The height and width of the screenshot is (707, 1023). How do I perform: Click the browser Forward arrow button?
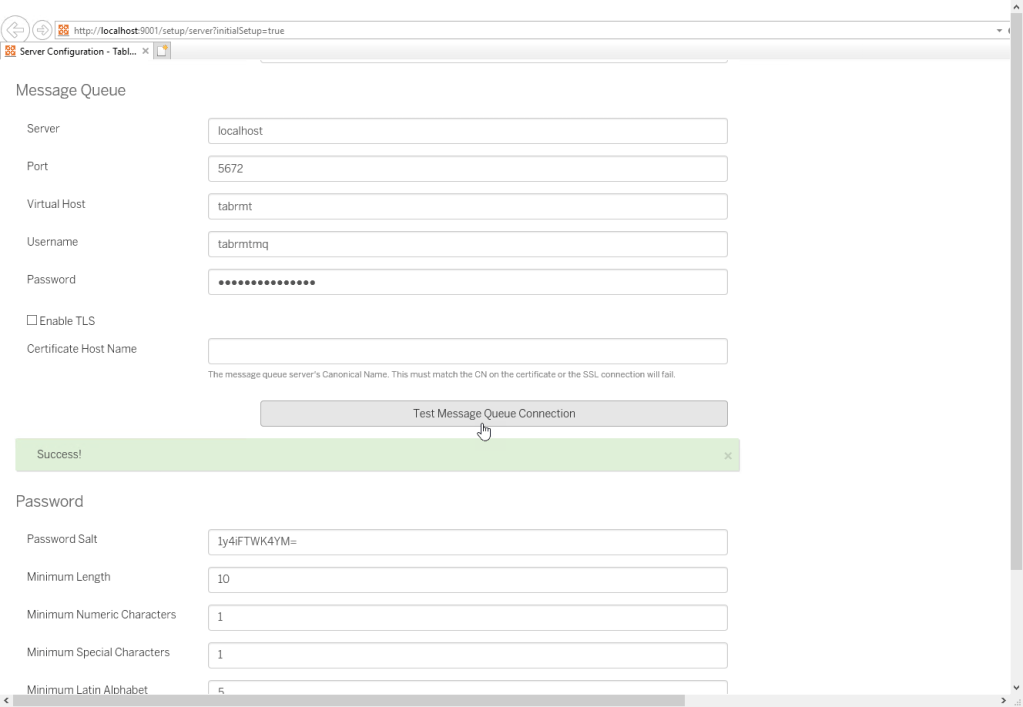click(x=44, y=31)
